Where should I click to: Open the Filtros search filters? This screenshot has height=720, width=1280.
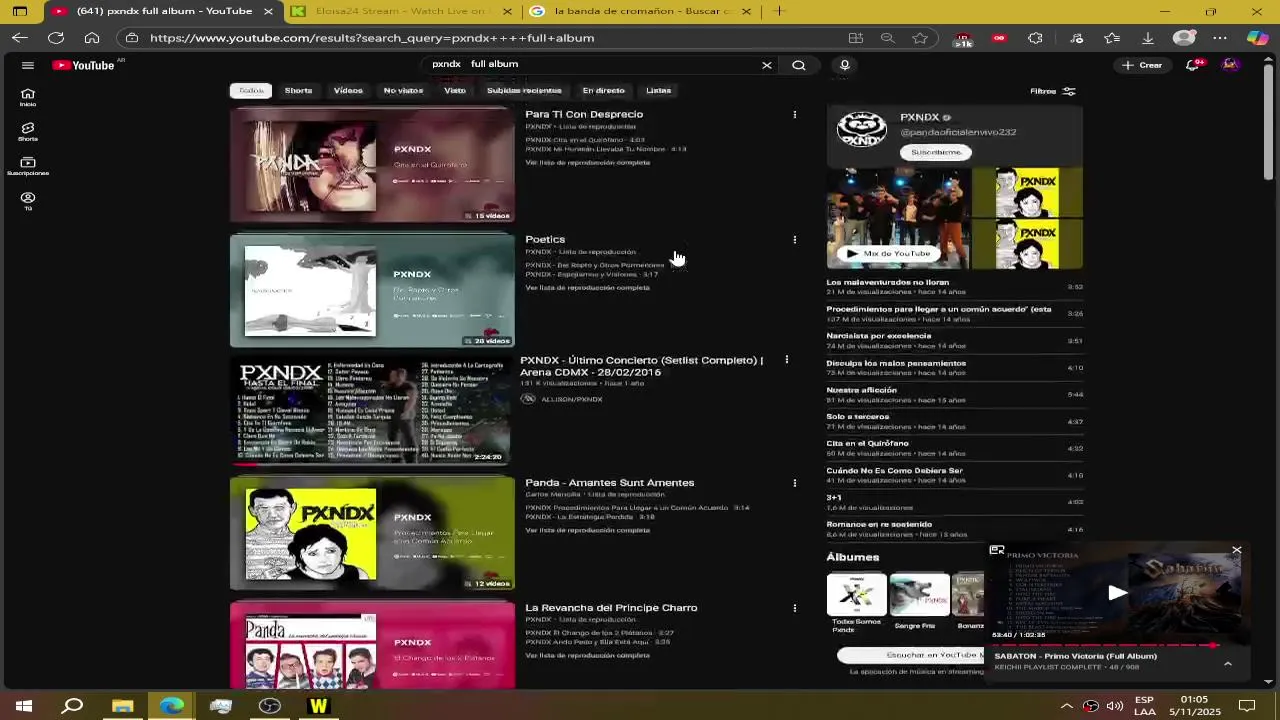1053,91
